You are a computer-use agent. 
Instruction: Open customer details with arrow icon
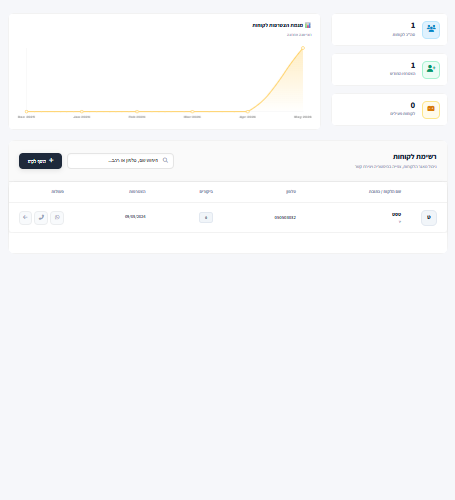[x=25, y=218]
